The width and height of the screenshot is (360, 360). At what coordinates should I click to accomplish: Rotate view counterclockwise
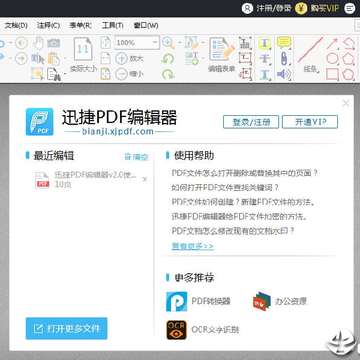click(168, 59)
